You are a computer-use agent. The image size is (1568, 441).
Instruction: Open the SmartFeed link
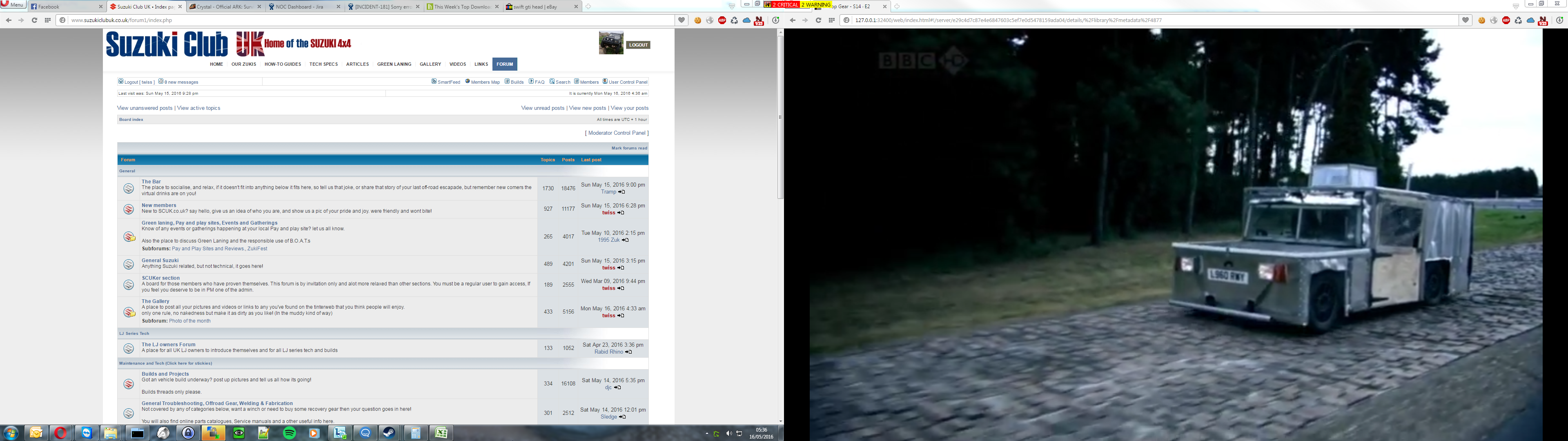(x=446, y=82)
